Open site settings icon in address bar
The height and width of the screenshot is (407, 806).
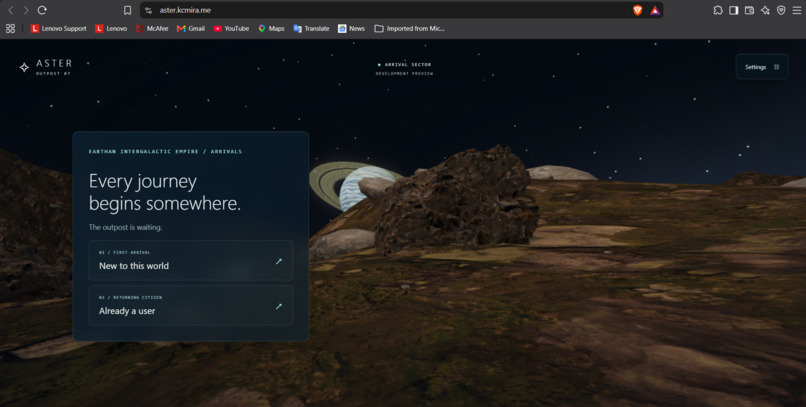[149, 10]
